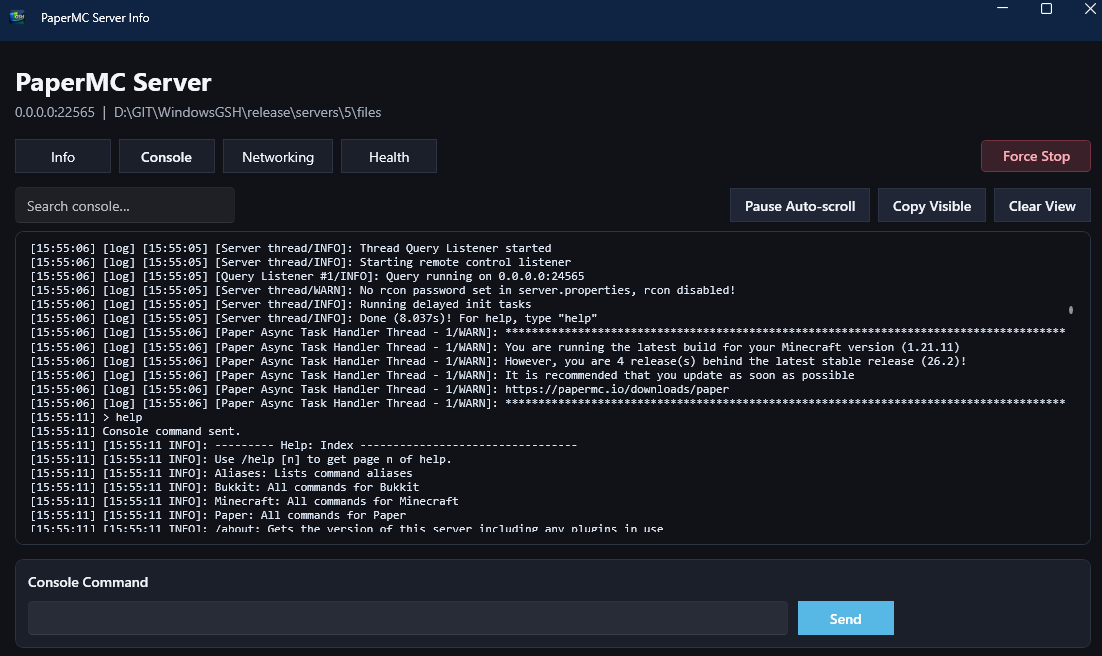Open the Networking tab
The height and width of the screenshot is (656, 1102).
(x=278, y=156)
